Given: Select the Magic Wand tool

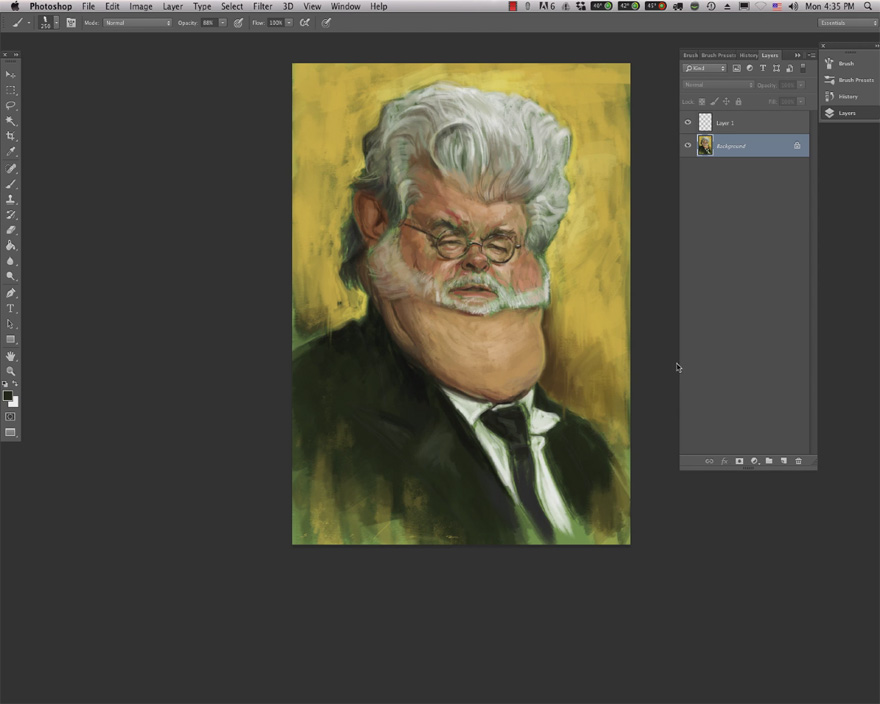Looking at the screenshot, I should tap(10, 121).
